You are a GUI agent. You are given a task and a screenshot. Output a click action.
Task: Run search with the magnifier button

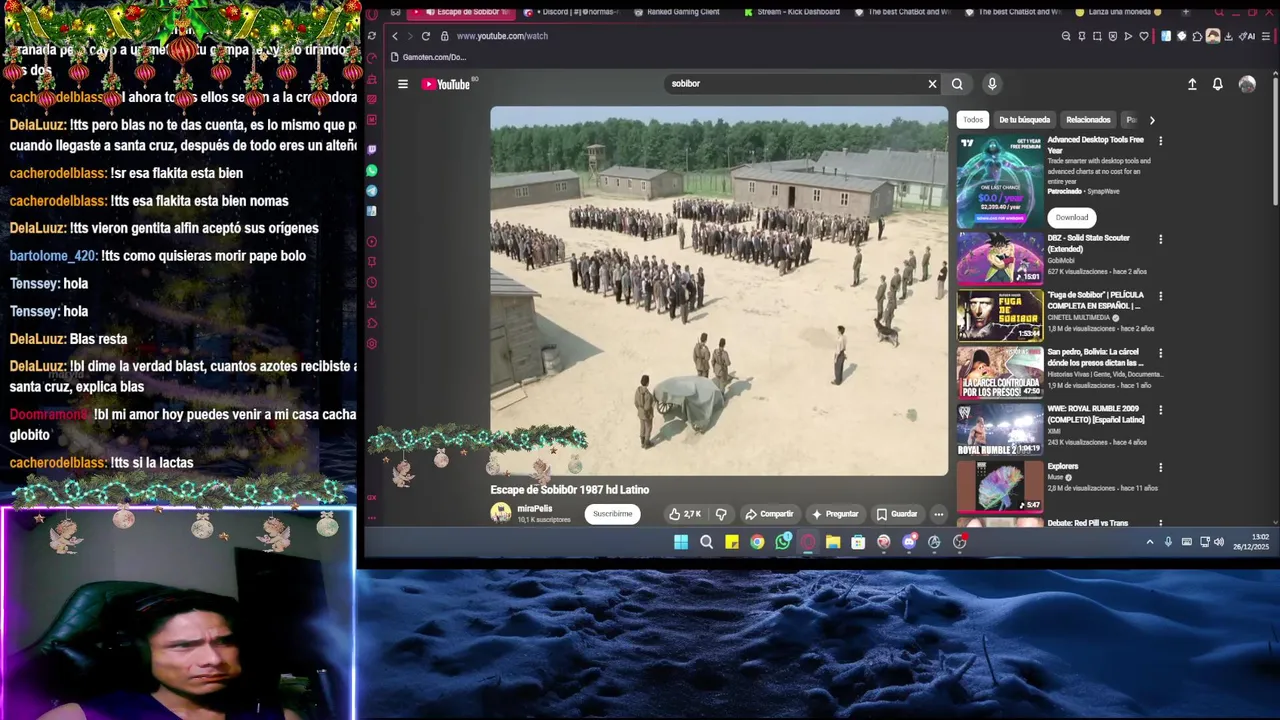pyautogui.click(x=957, y=84)
